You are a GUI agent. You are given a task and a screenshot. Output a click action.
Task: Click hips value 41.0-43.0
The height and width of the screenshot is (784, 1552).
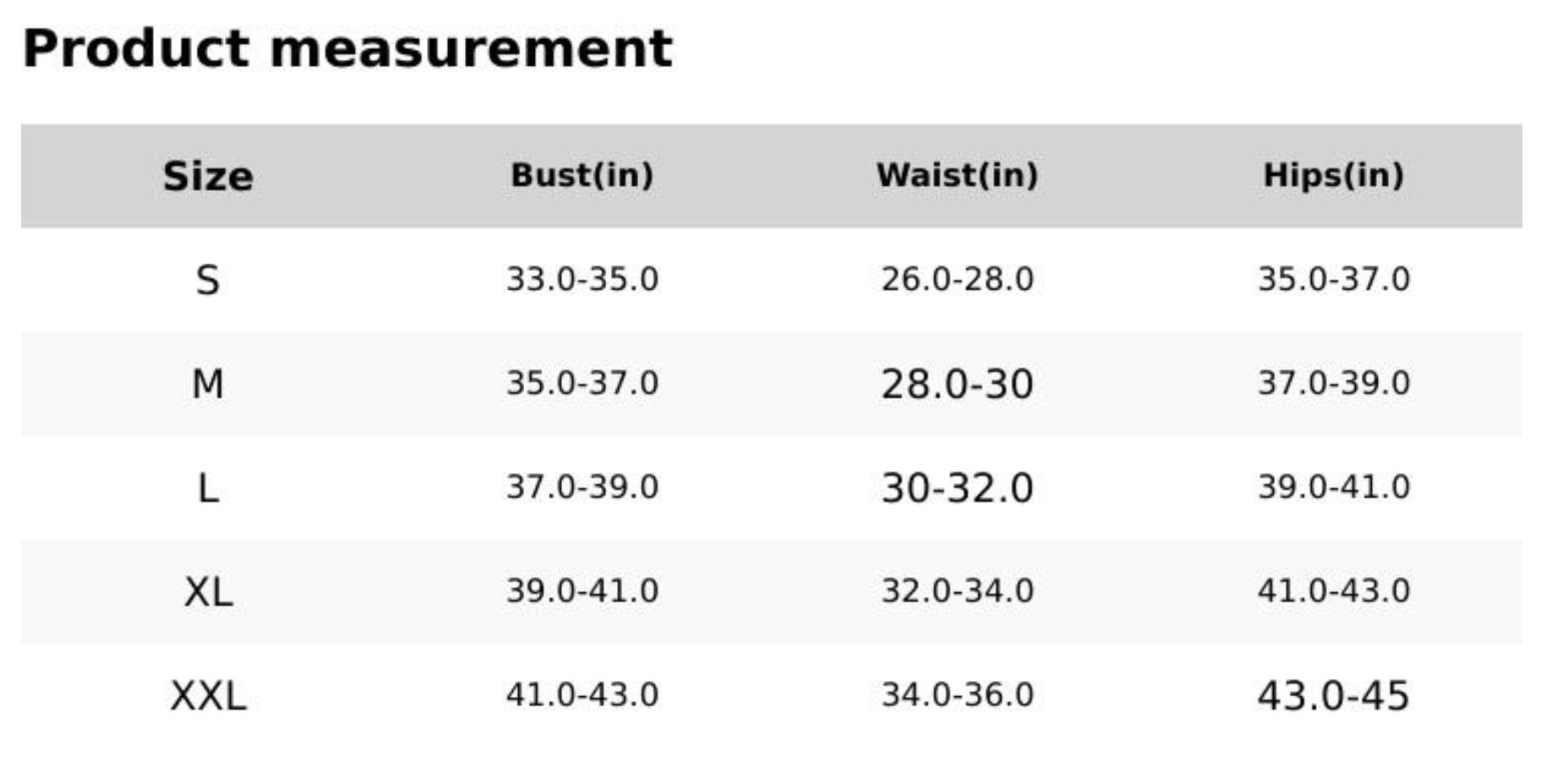pos(1333,591)
